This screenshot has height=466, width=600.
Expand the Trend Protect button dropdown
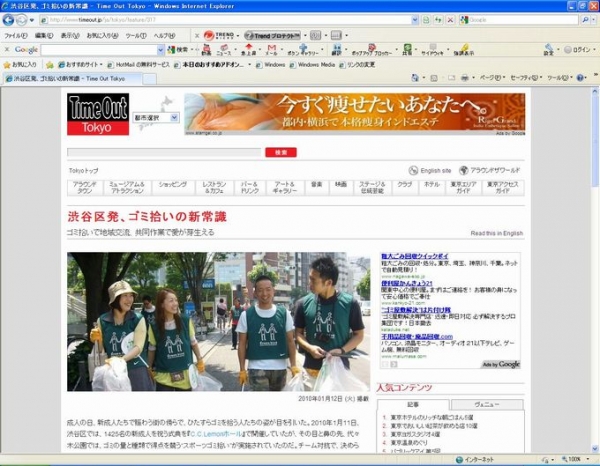click(305, 36)
